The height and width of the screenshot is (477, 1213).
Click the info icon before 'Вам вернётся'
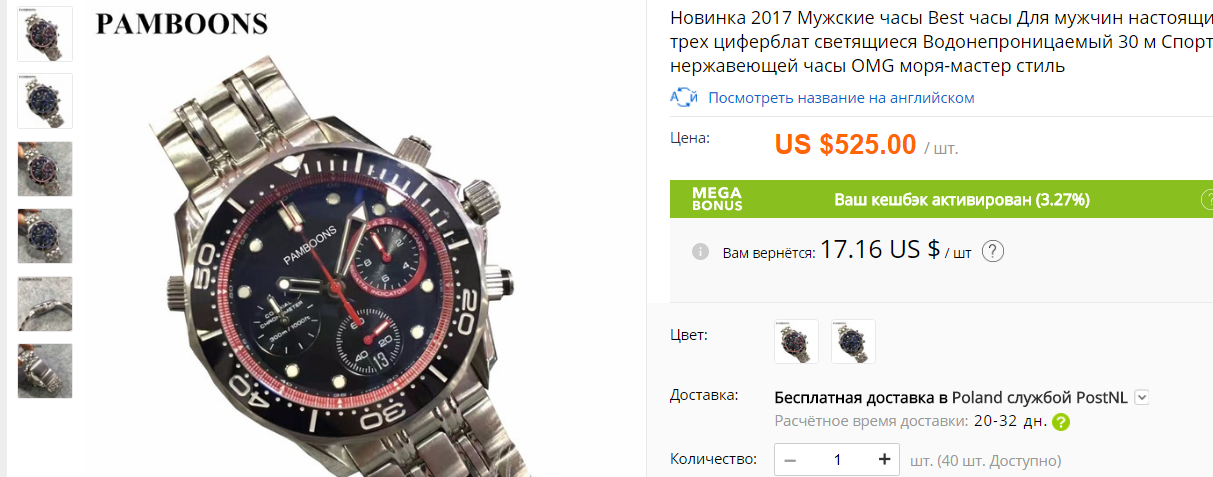700,251
